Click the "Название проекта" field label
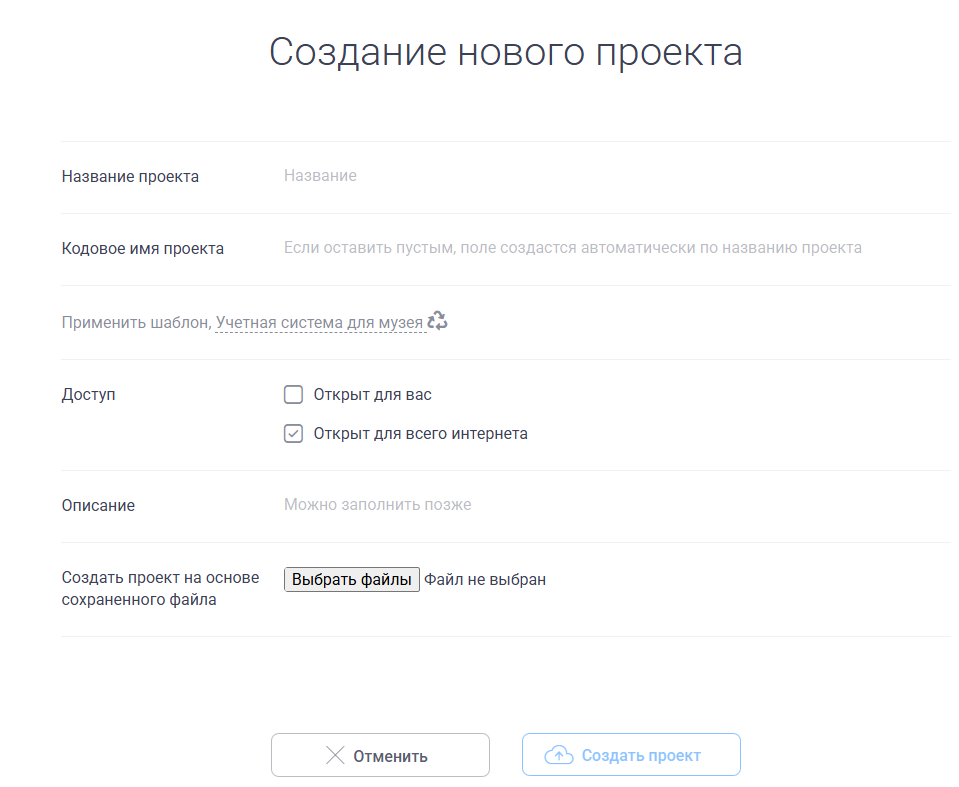The width and height of the screenshot is (959, 787). (130, 177)
